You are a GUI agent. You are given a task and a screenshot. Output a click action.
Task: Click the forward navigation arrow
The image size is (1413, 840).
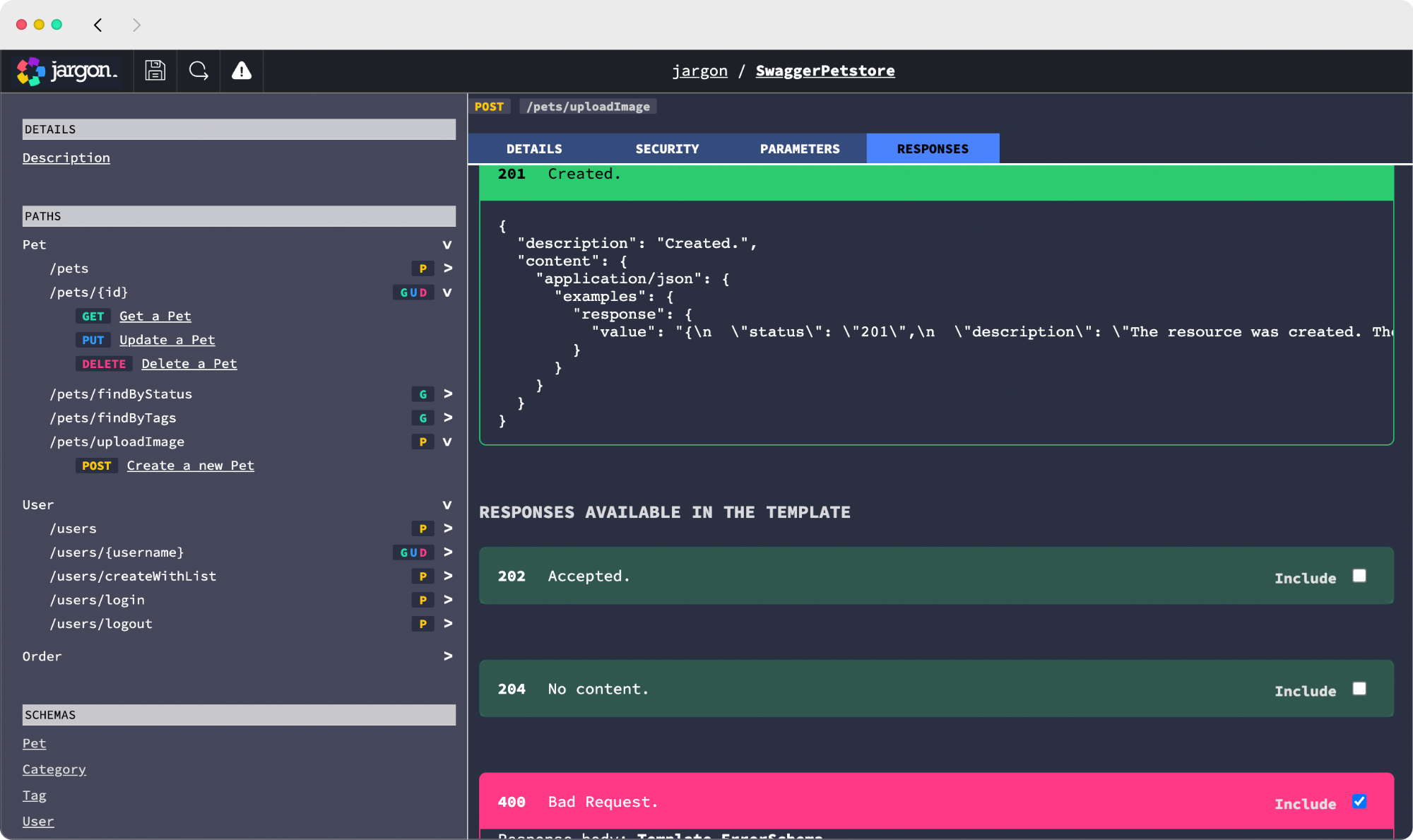[136, 25]
